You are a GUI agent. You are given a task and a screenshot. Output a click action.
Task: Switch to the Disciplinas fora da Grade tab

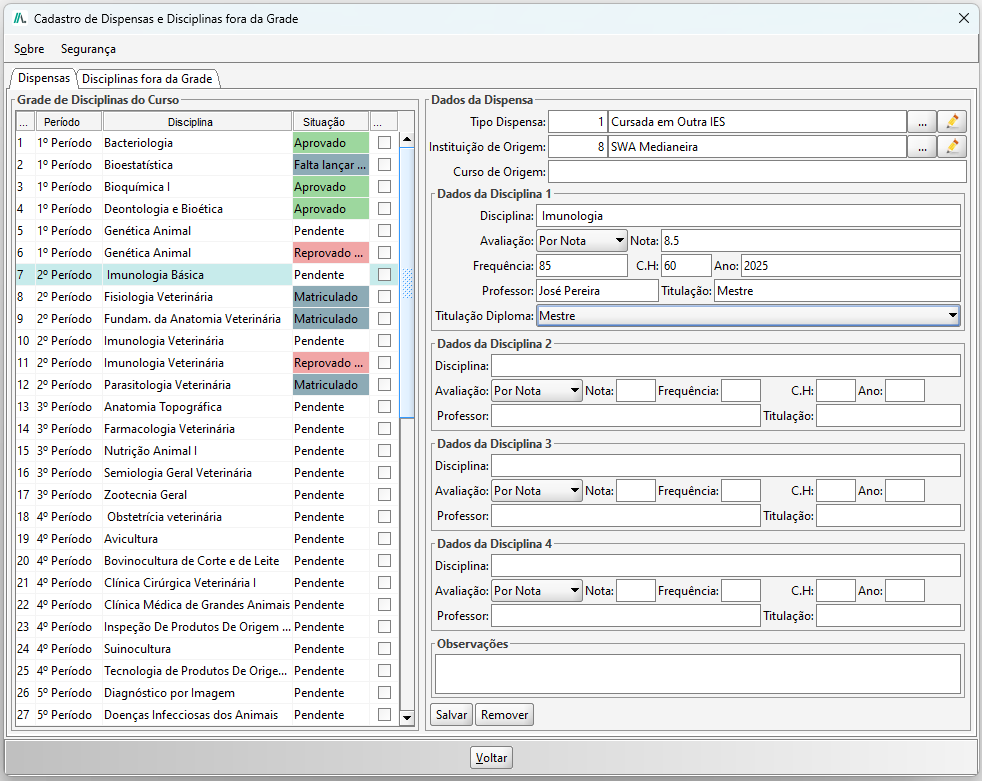pos(147,79)
